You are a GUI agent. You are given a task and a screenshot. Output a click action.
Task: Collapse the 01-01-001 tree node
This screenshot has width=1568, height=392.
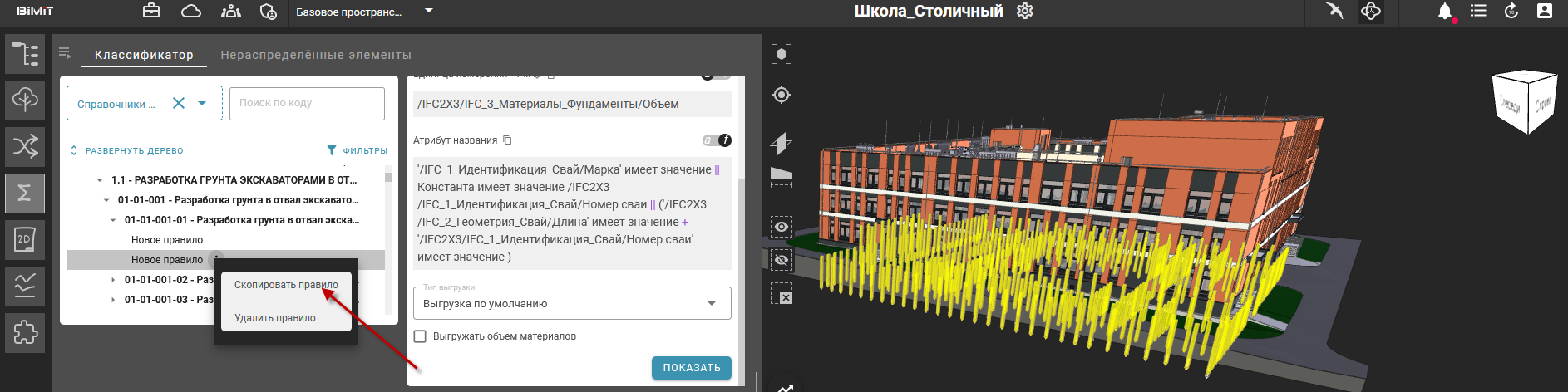(x=106, y=200)
